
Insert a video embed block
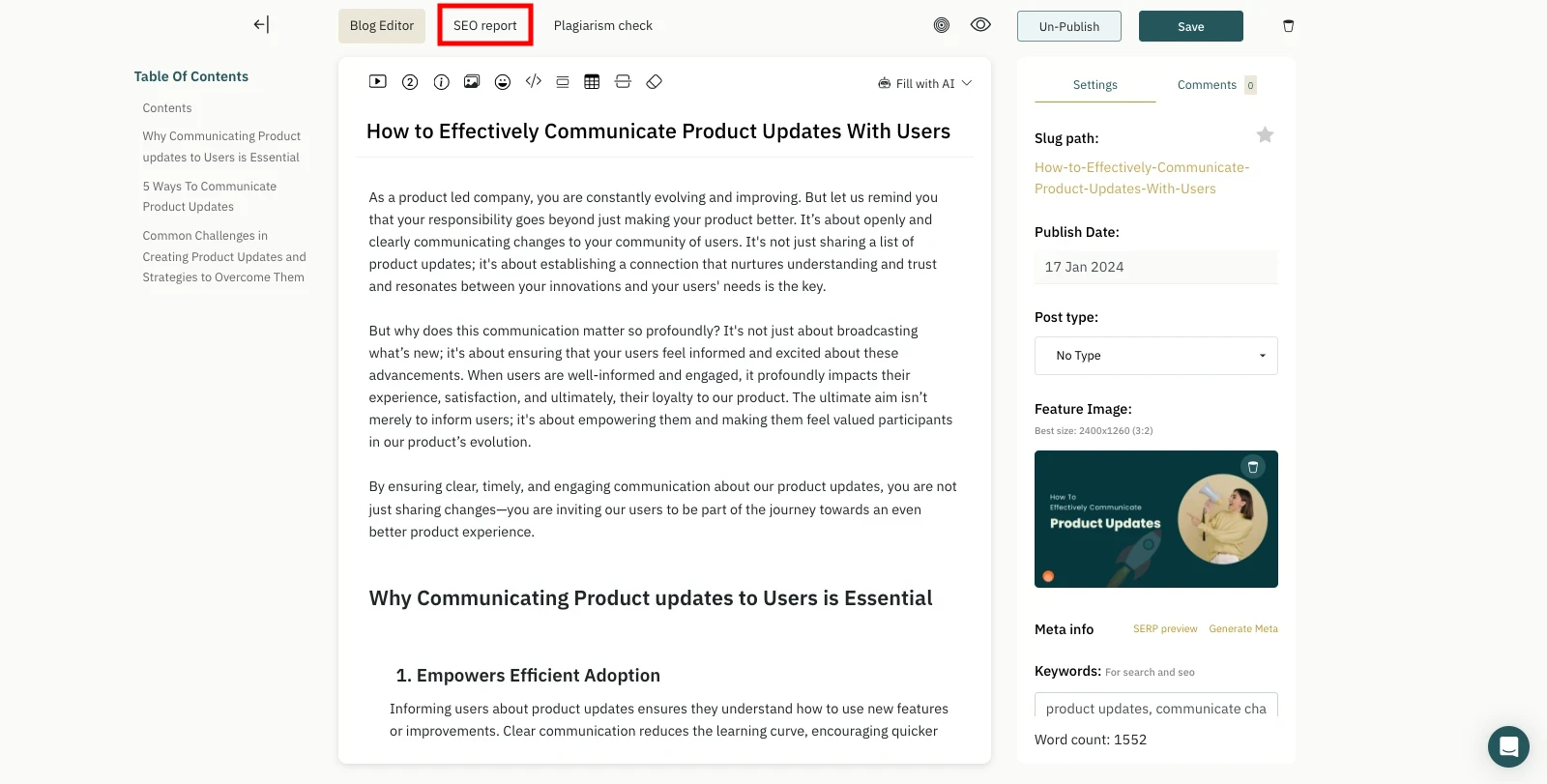(378, 82)
